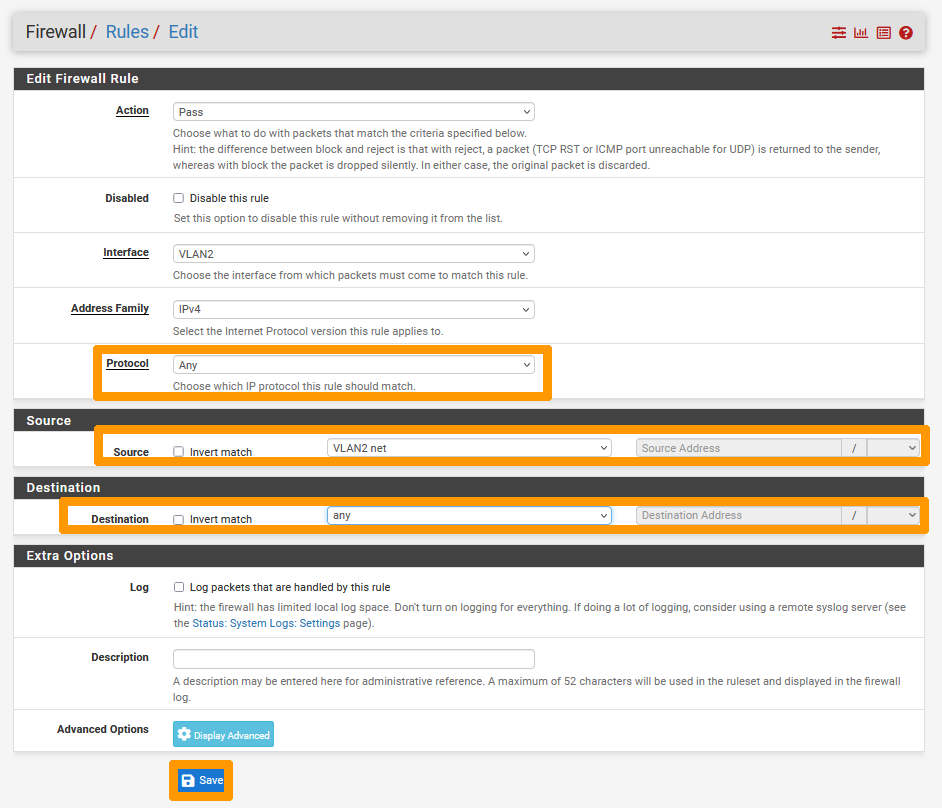This screenshot has height=808, width=942.
Task: Open the Destination dropdown set to any
Action: coord(468,515)
